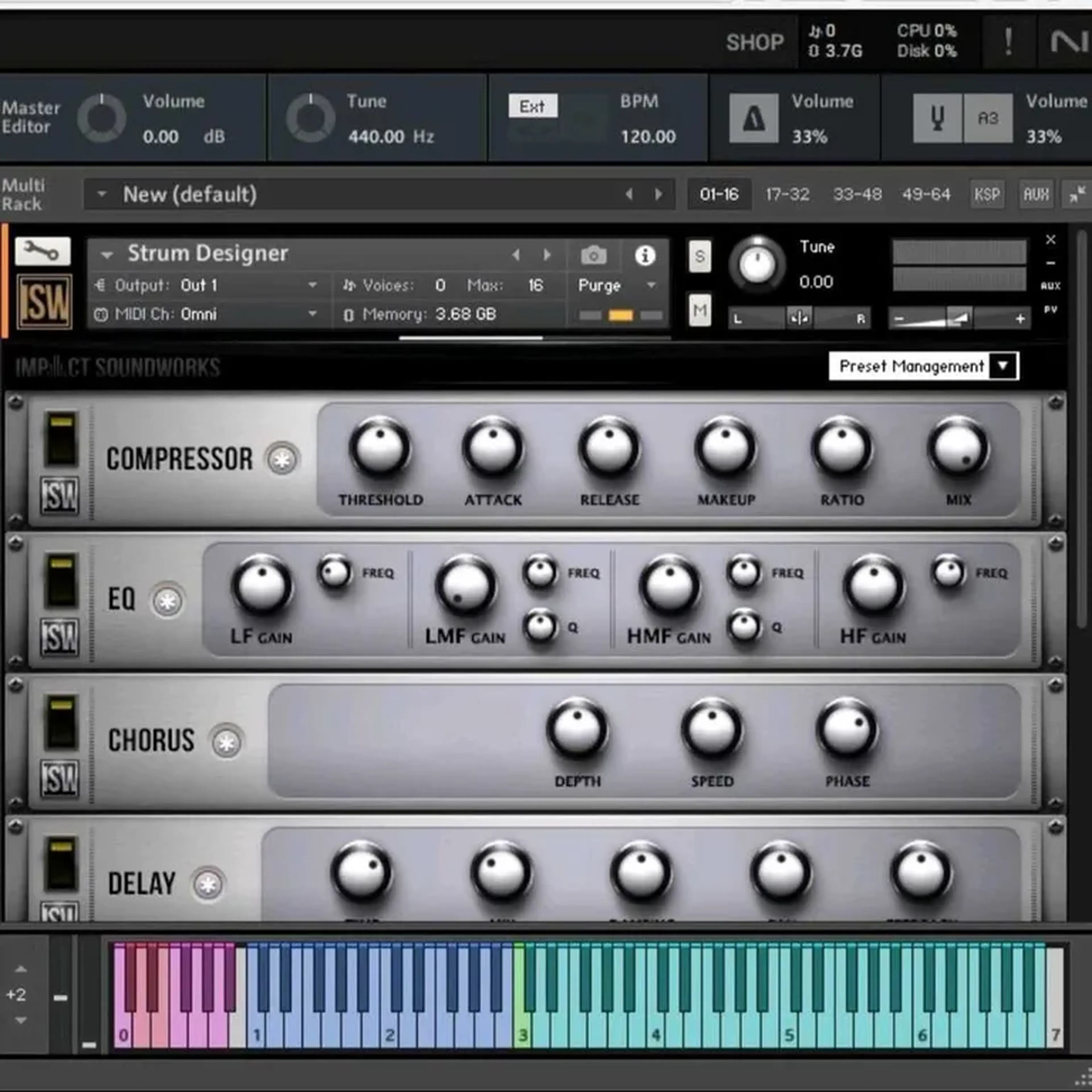This screenshot has width=1092, height=1092.
Task: Click the instrument header minimize dash button
Action: pyautogui.click(x=1051, y=263)
